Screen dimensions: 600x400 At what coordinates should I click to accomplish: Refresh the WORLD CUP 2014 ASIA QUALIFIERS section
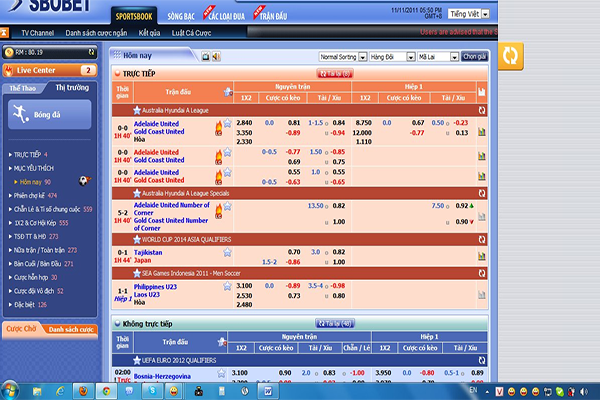coord(482,240)
